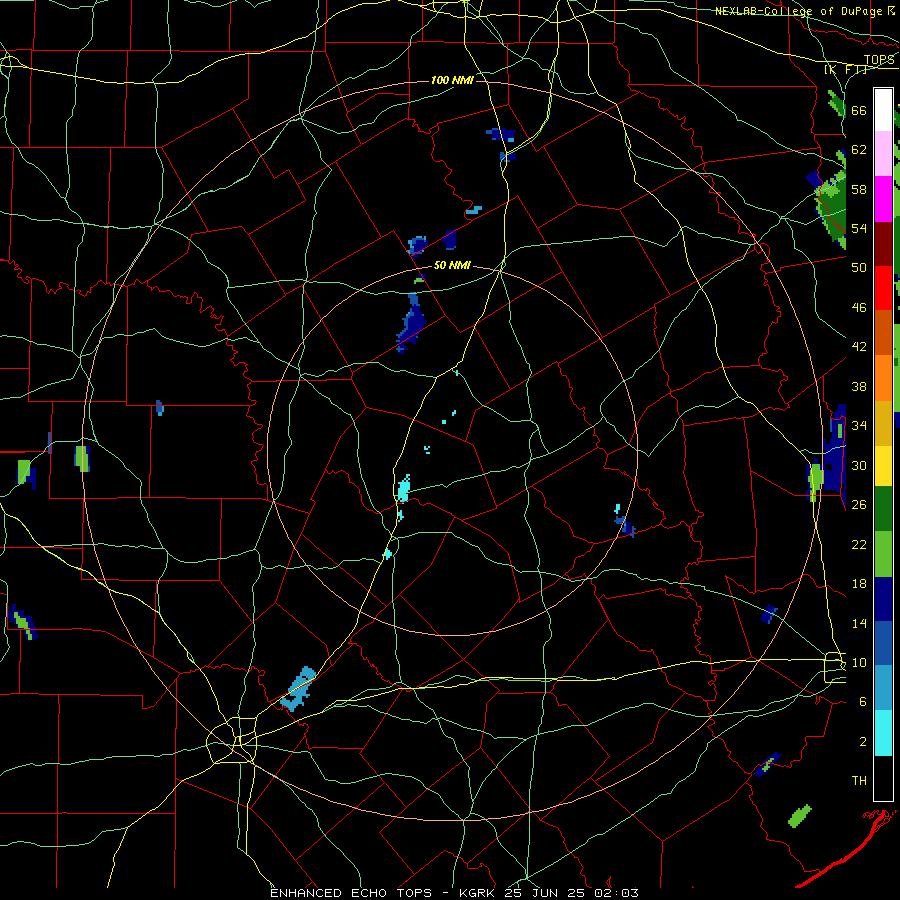The image size is (900, 900).
Task: Click the "TOPS" legend heading
Action: point(879,60)
